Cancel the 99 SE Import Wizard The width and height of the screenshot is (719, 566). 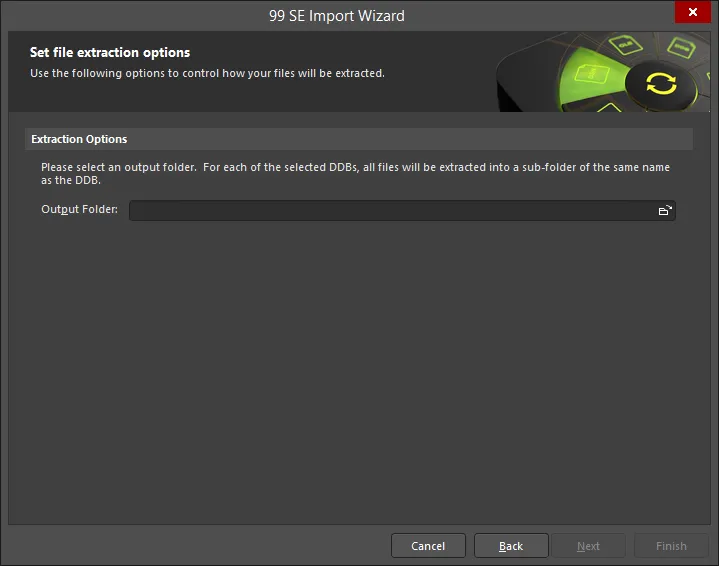pos(428,546)
